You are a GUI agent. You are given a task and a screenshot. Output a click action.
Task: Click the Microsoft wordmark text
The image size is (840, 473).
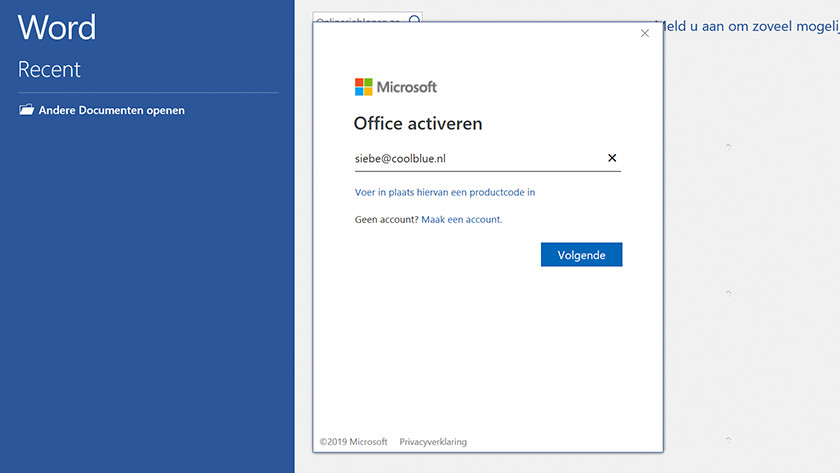click(x=407, y=87)
